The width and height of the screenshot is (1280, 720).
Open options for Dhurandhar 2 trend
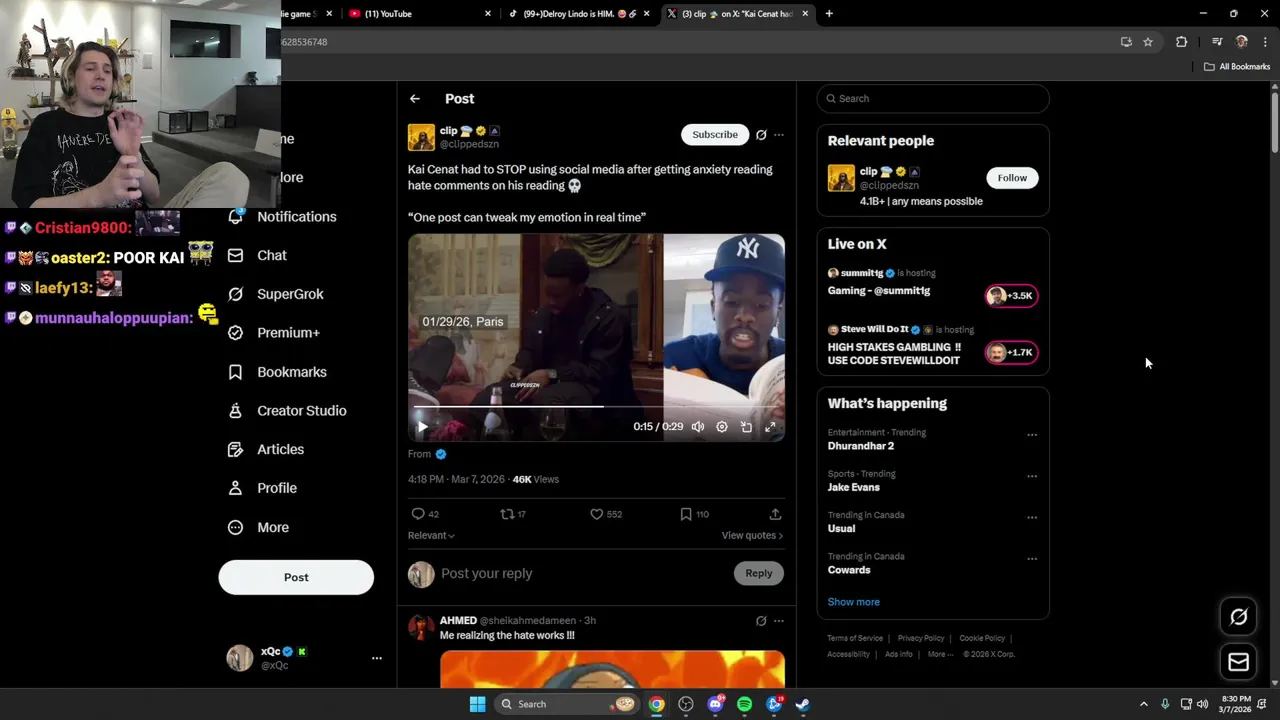[1032, 435]
